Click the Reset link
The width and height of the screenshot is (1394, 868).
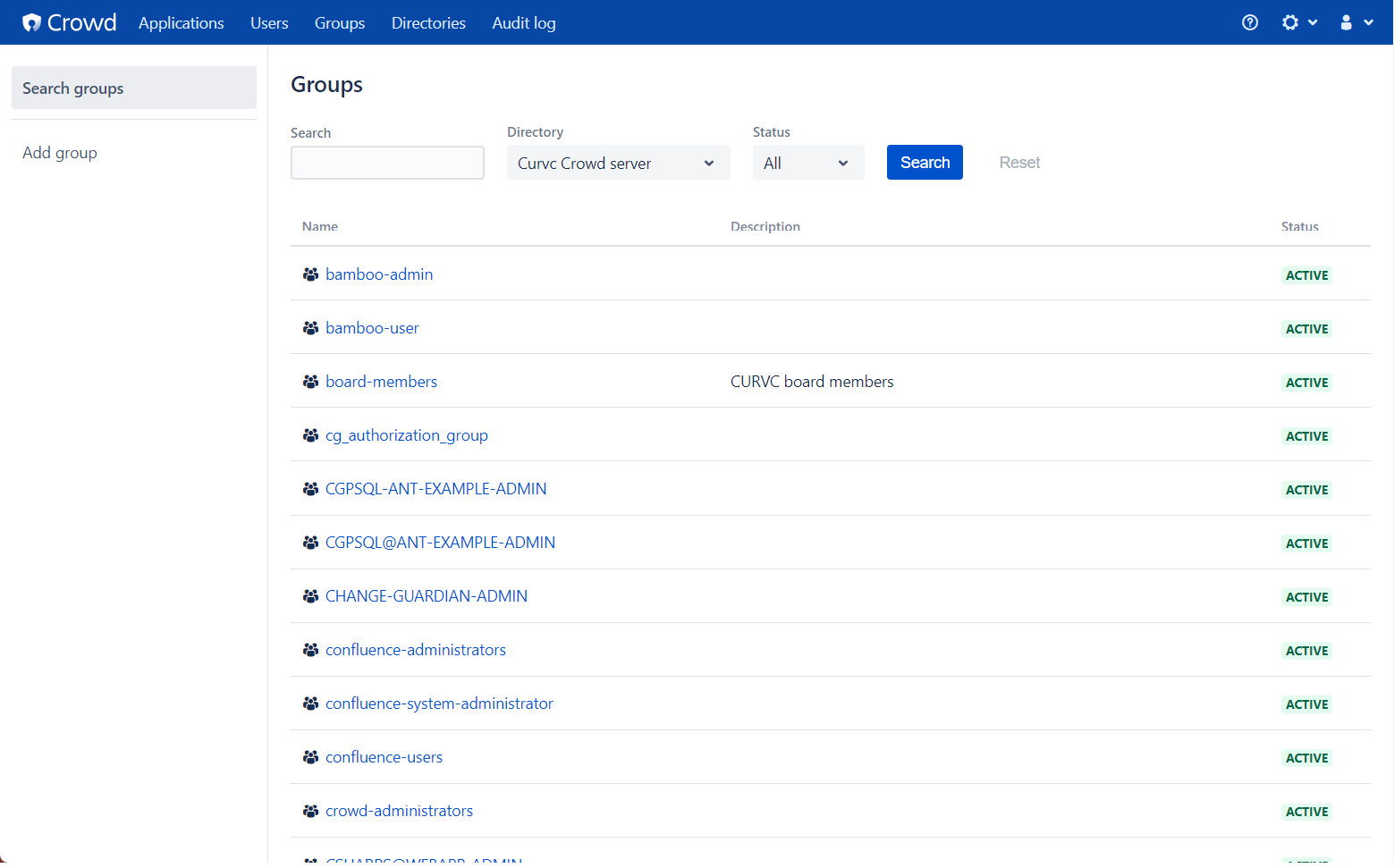1019,163
